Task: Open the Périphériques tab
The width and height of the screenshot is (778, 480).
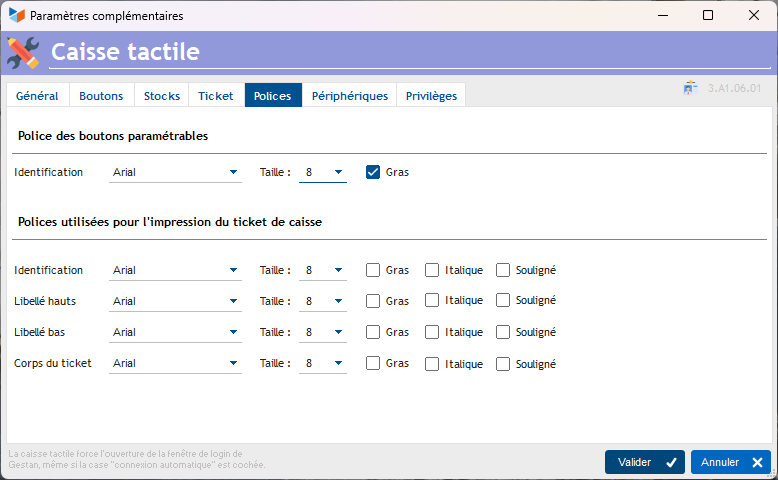Action: (349, 96)
